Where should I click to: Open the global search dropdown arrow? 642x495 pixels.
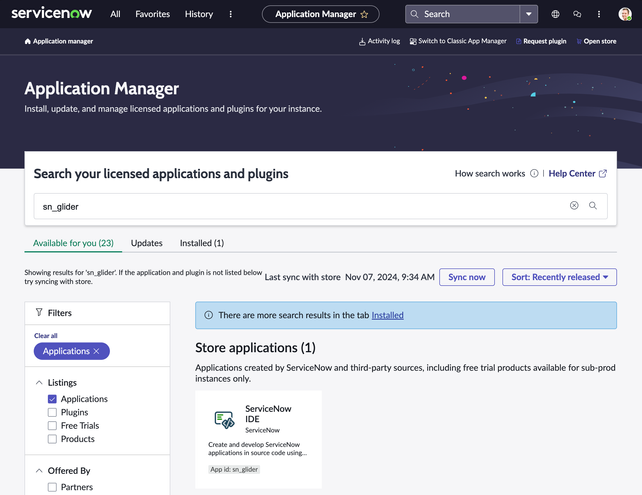[x=529, y=14]
